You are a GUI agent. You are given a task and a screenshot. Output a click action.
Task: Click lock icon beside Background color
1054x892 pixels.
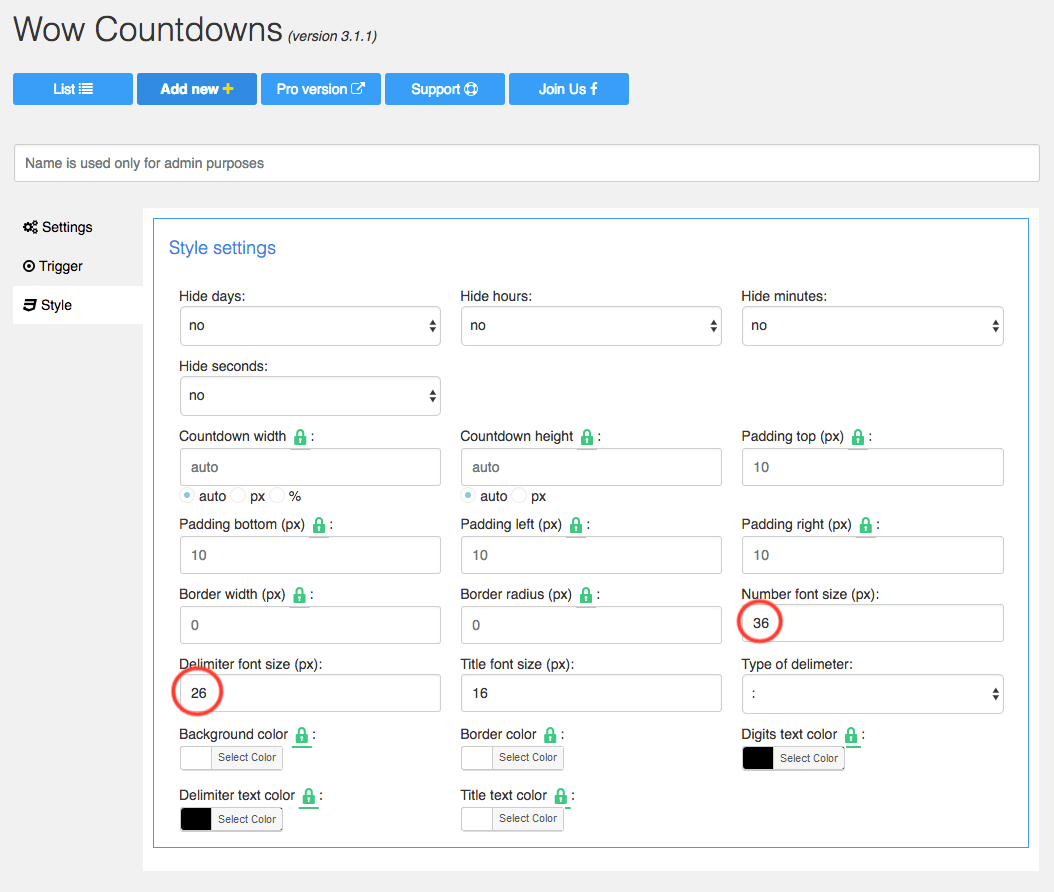click(302, 735)
